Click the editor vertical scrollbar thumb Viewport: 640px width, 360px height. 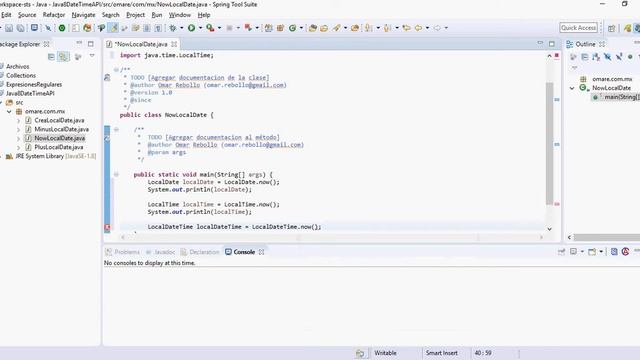549,143
